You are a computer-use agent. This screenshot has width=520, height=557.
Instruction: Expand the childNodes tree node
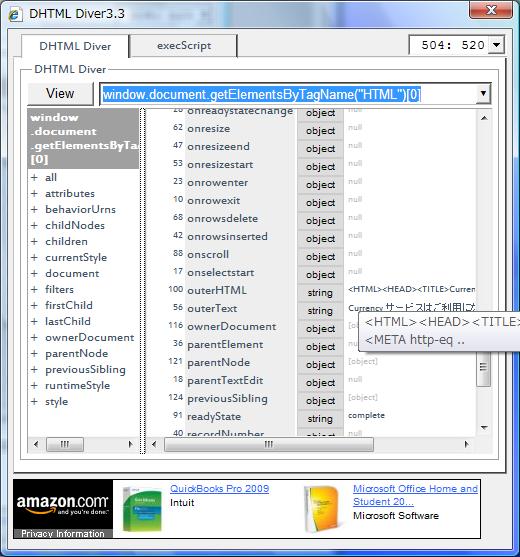[x=34, y=225]
